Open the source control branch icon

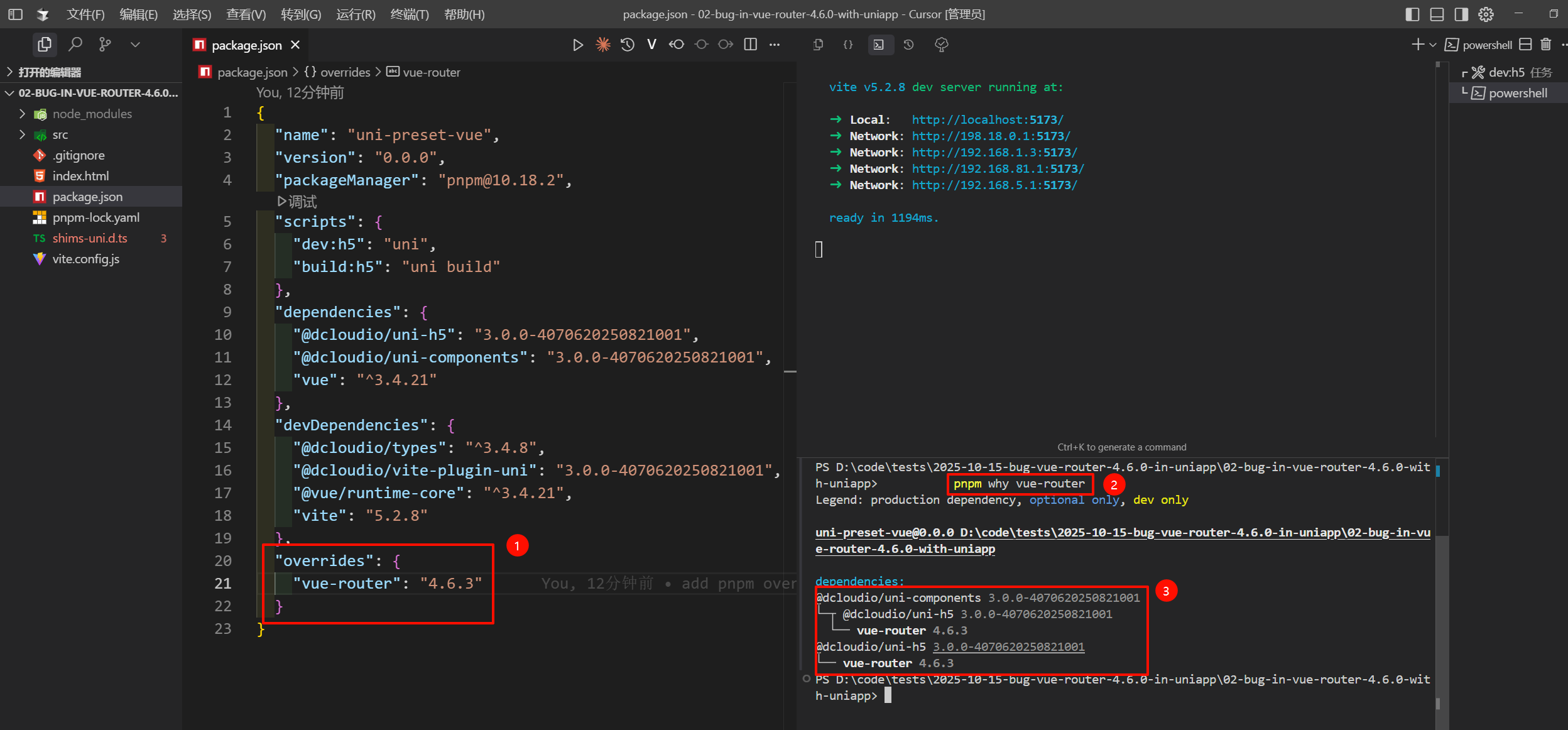pos(105,45)
